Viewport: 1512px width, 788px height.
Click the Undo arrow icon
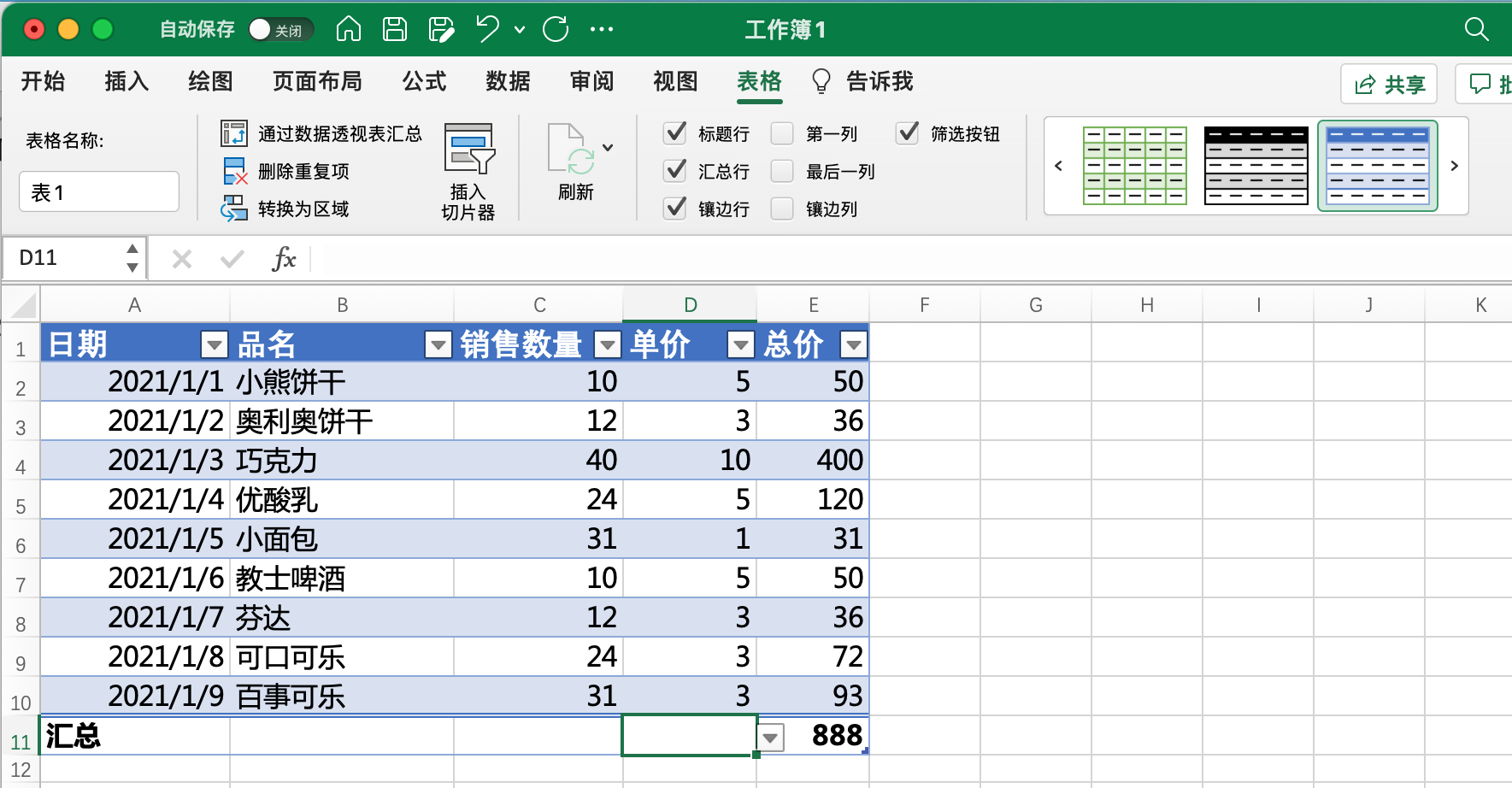tap(488, 29)
